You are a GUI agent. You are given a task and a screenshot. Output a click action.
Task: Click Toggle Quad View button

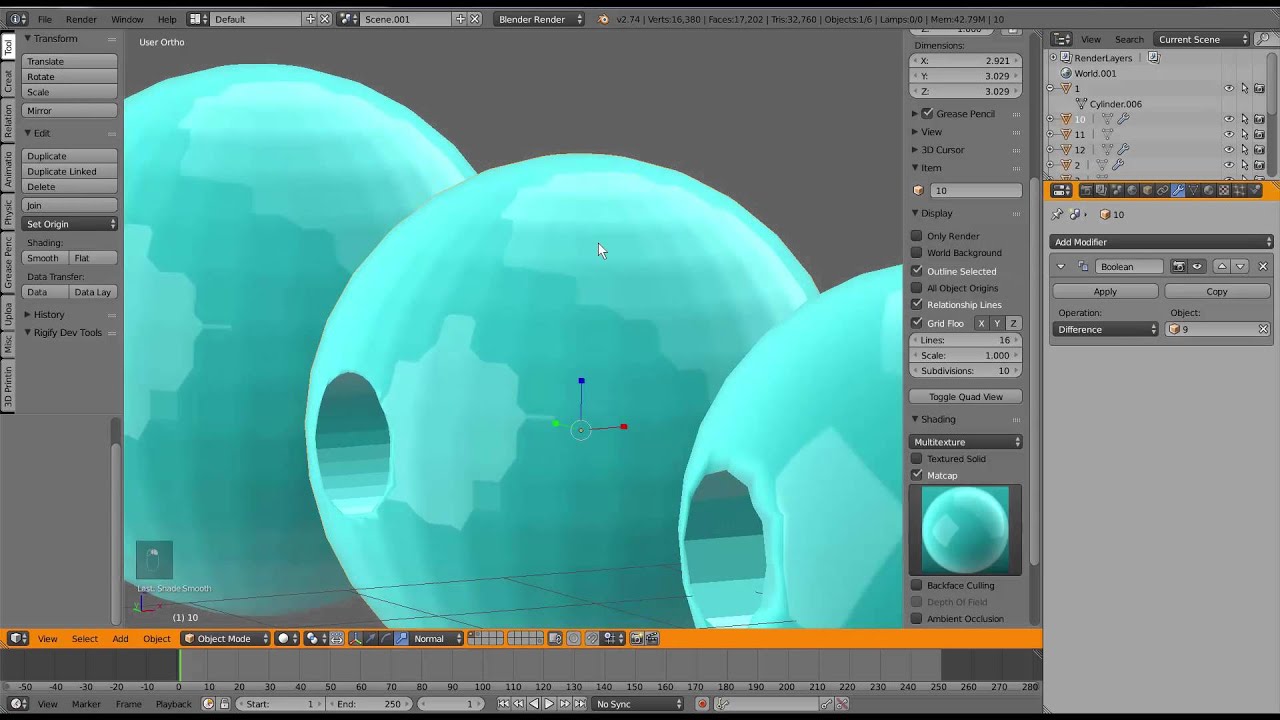(x=966, y=396)
